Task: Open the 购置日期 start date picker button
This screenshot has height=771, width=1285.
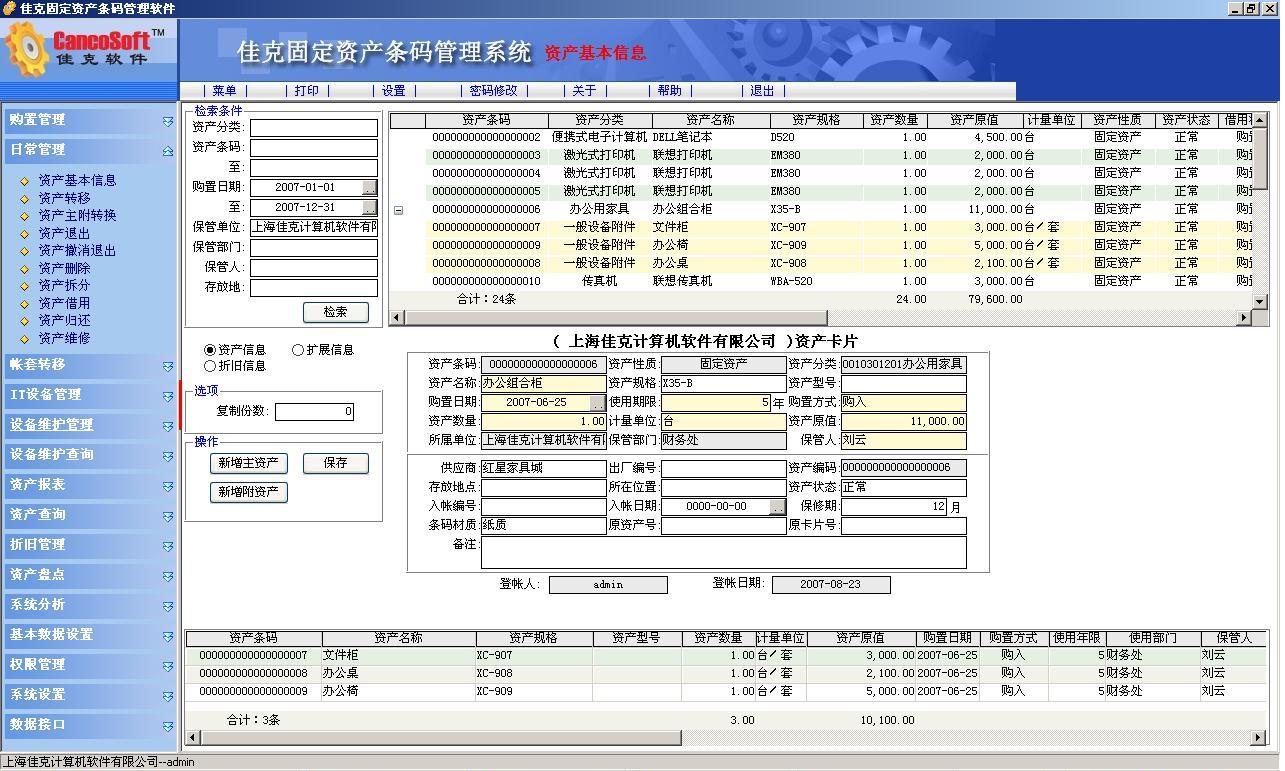Action: (x=370, y=187)
